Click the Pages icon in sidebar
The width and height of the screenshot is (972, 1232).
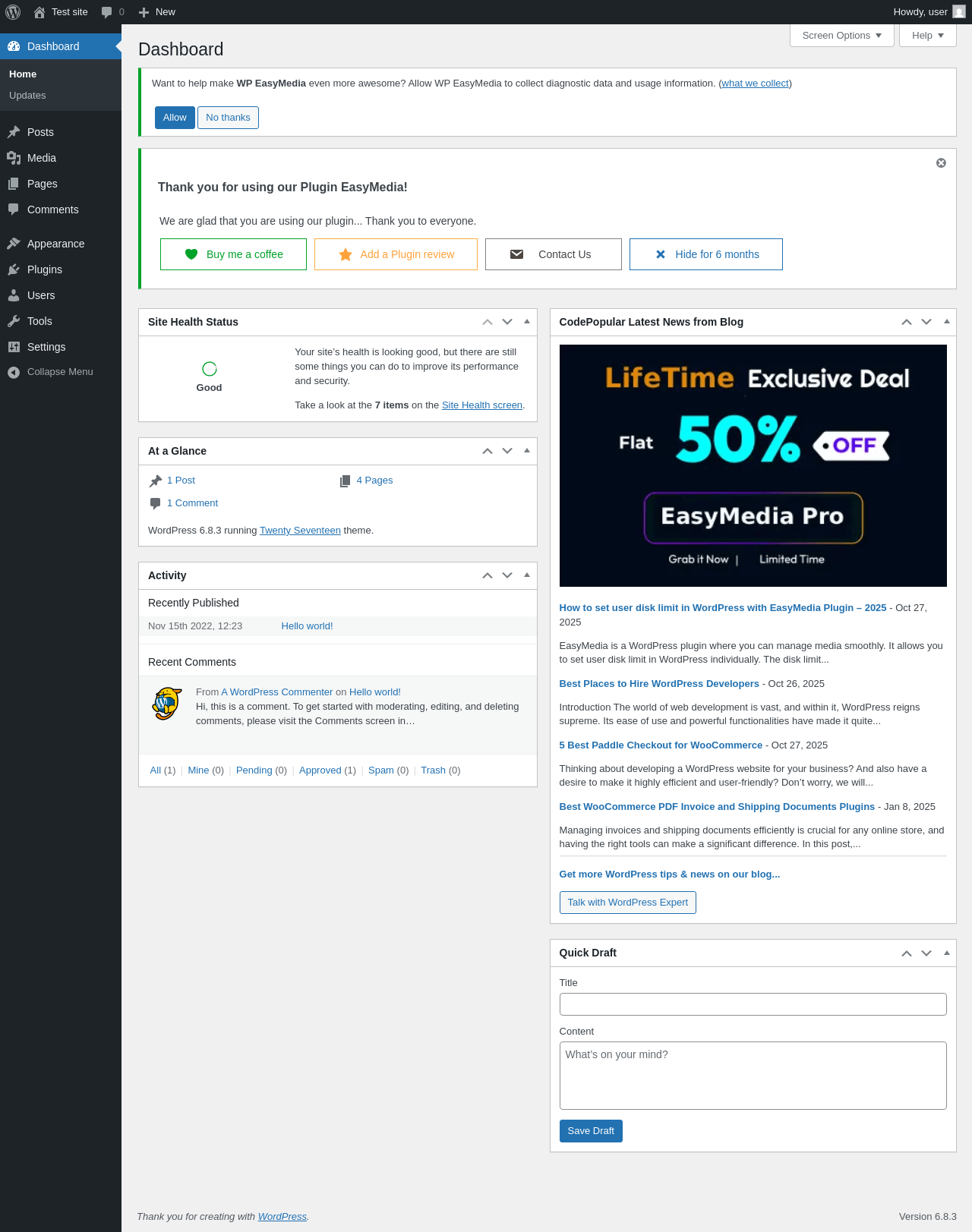(14, 184)
